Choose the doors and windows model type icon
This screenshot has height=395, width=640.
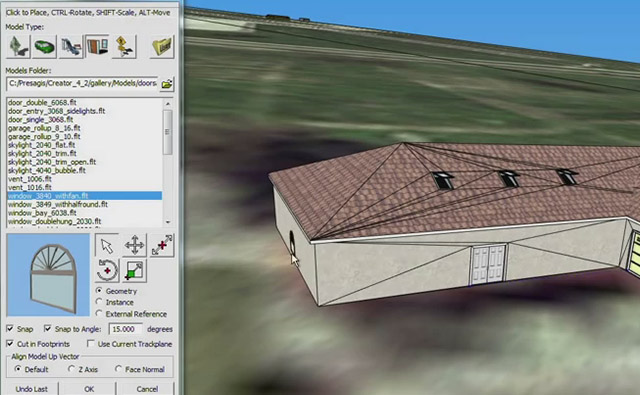[x=97, y=47]
